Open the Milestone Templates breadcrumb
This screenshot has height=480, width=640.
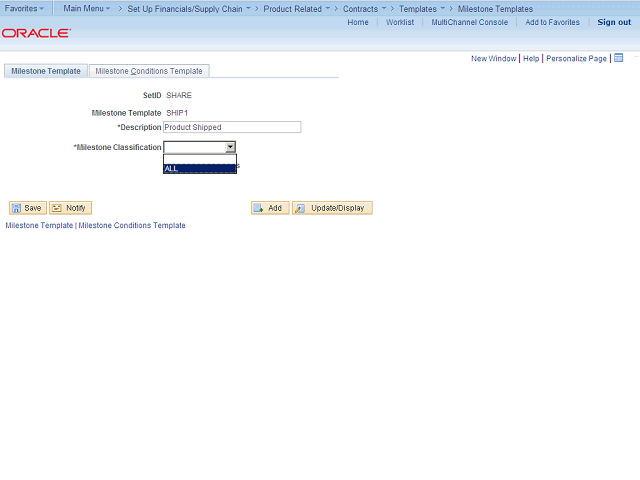(x=495, y=9)
